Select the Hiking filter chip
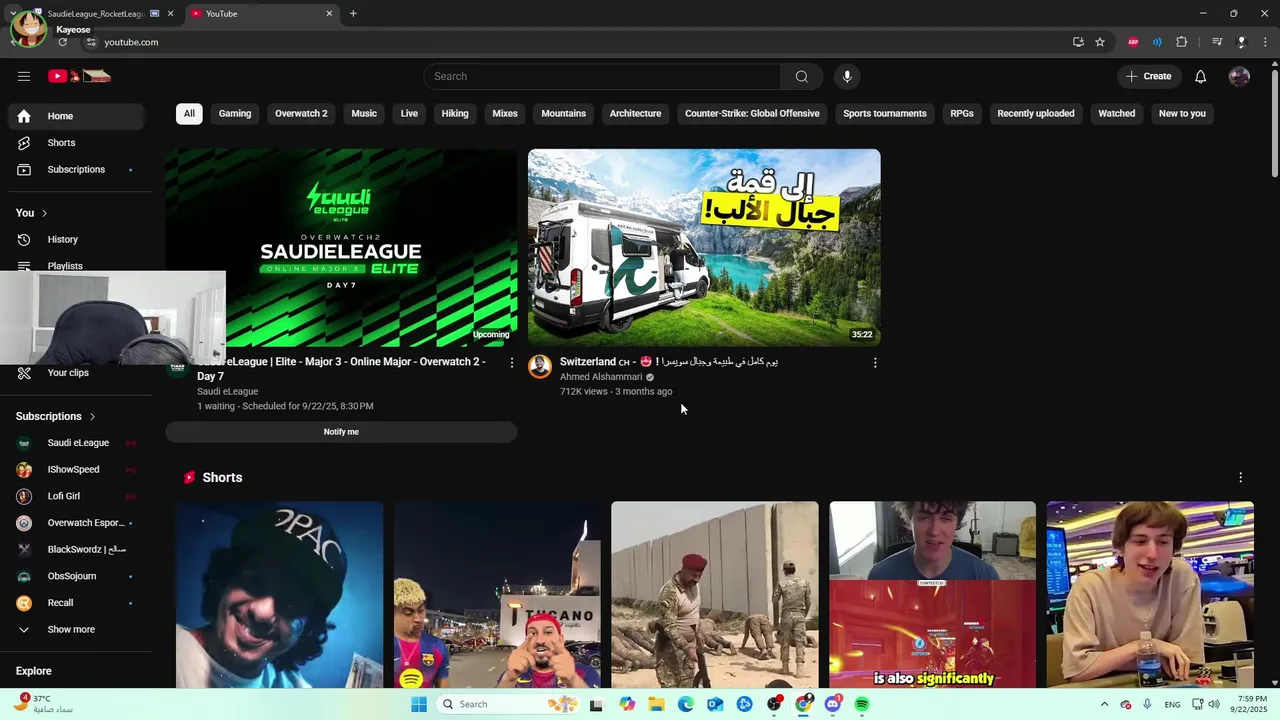This screenshot has width=1280, height=720. click(x=455, y=114)
